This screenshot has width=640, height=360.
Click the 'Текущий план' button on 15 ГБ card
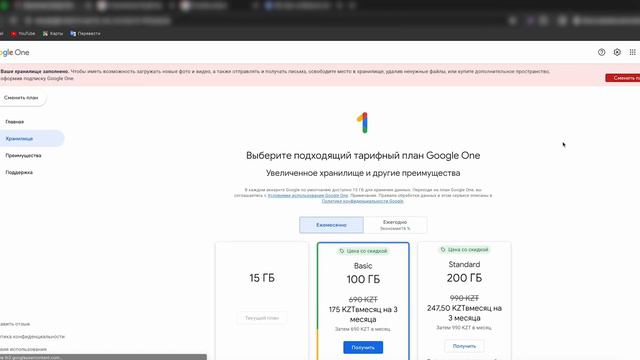click(262, 318)
